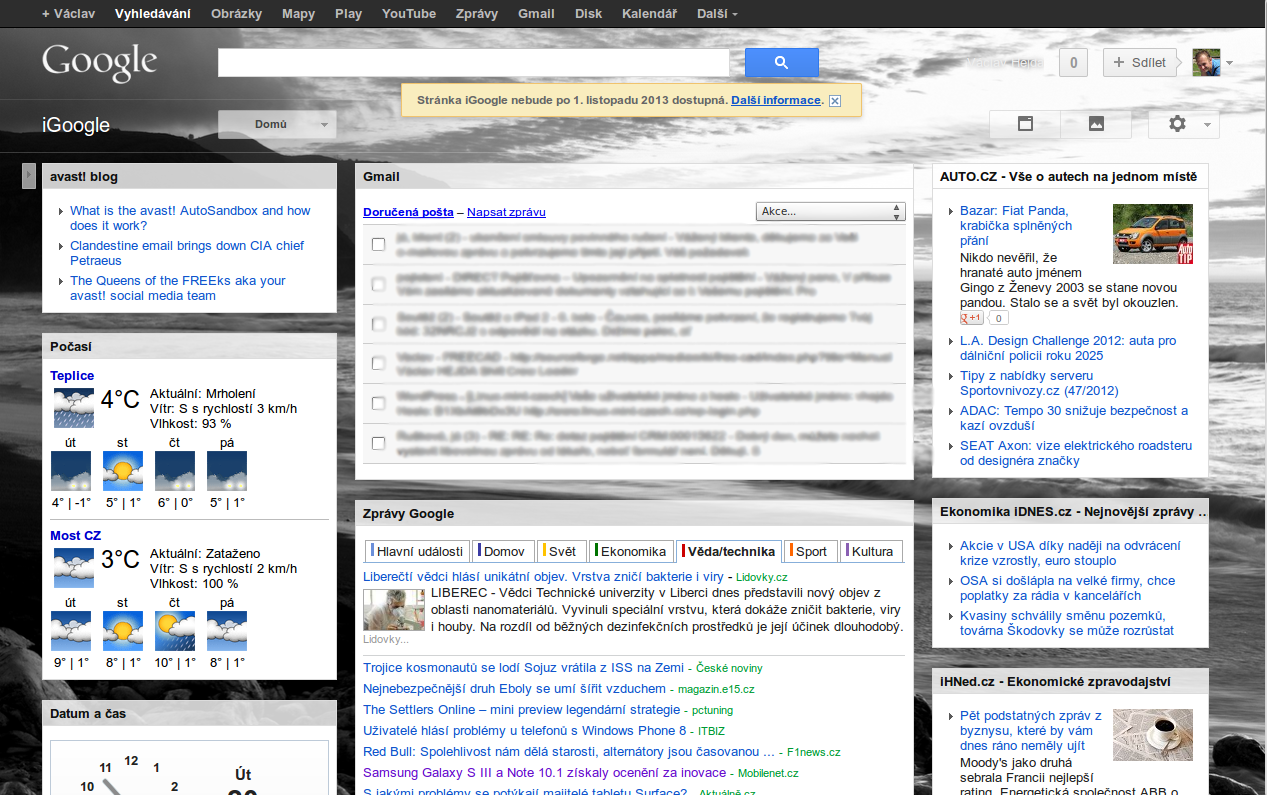Image resolution: width=1267 pixels, height=795 pixels.
Task: Open the Akce... actions dropdown
Action: coord(830,211)
